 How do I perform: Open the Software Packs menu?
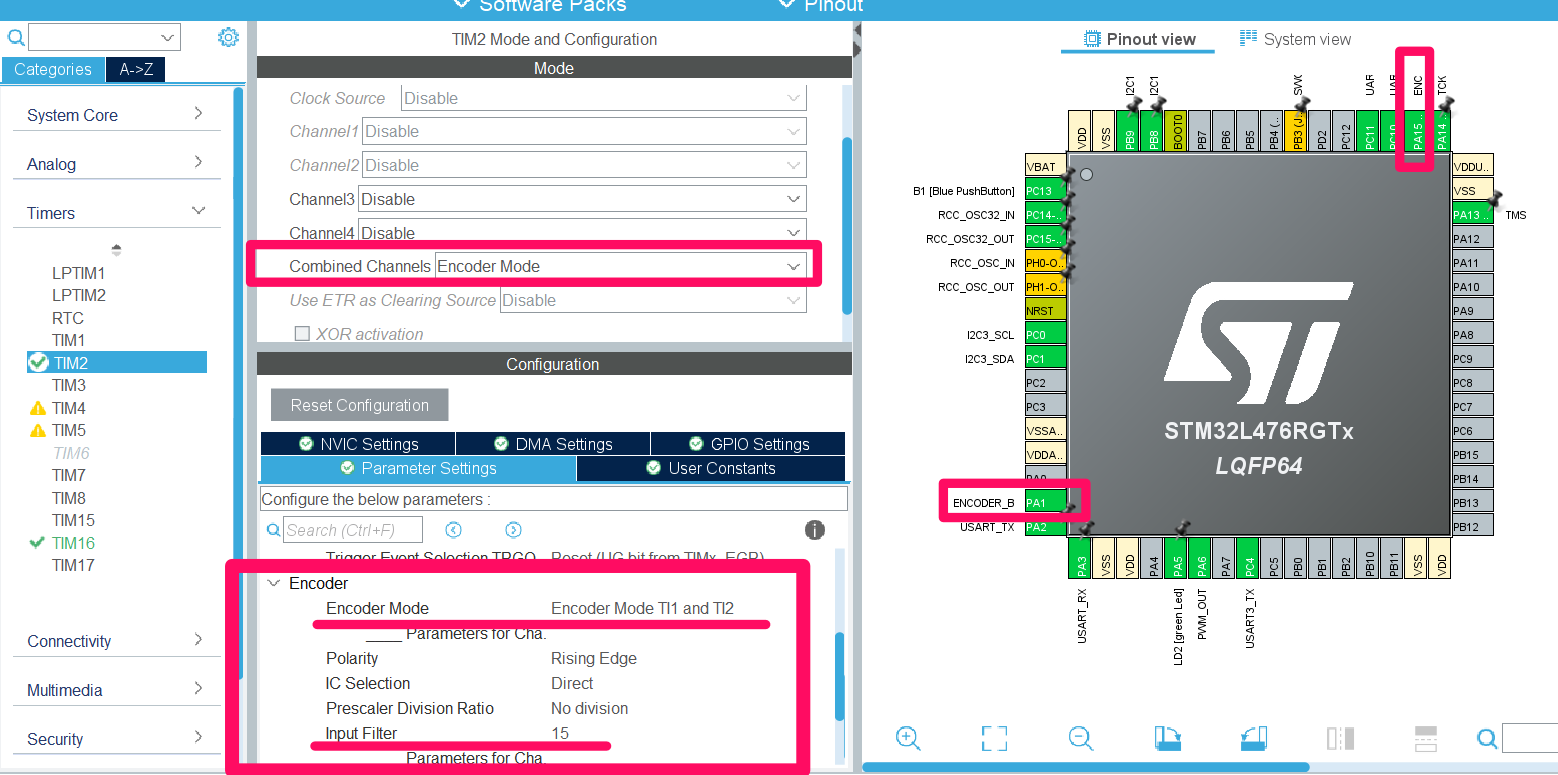pos(540,5)
